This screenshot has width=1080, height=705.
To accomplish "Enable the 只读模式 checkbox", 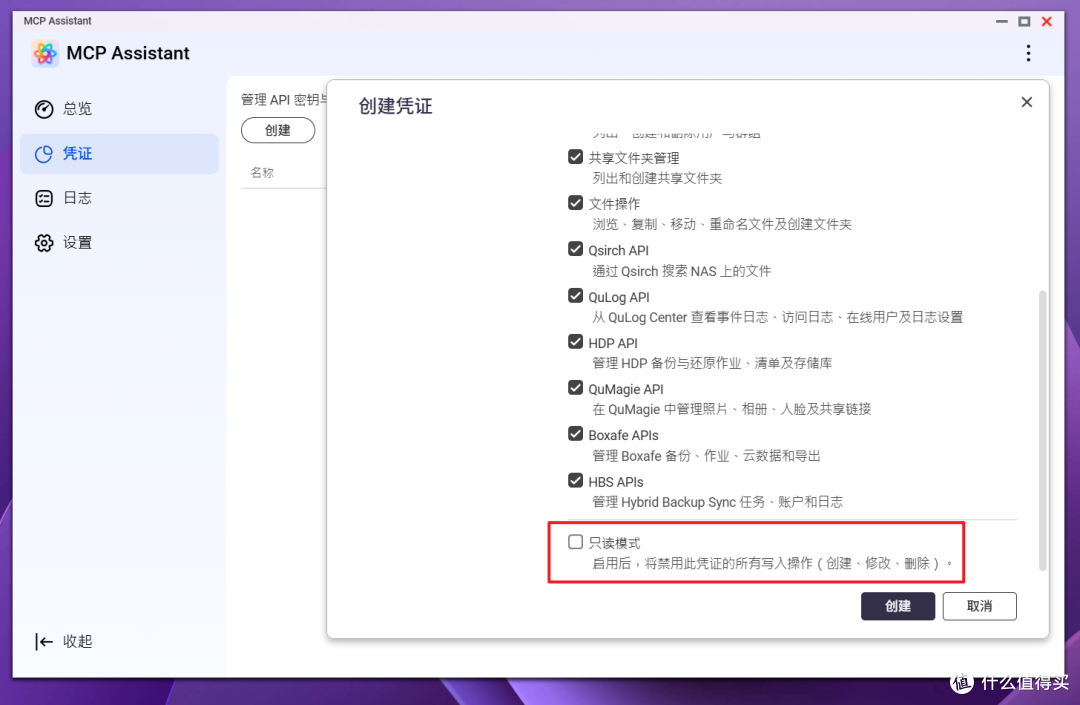I will [576, 542].
